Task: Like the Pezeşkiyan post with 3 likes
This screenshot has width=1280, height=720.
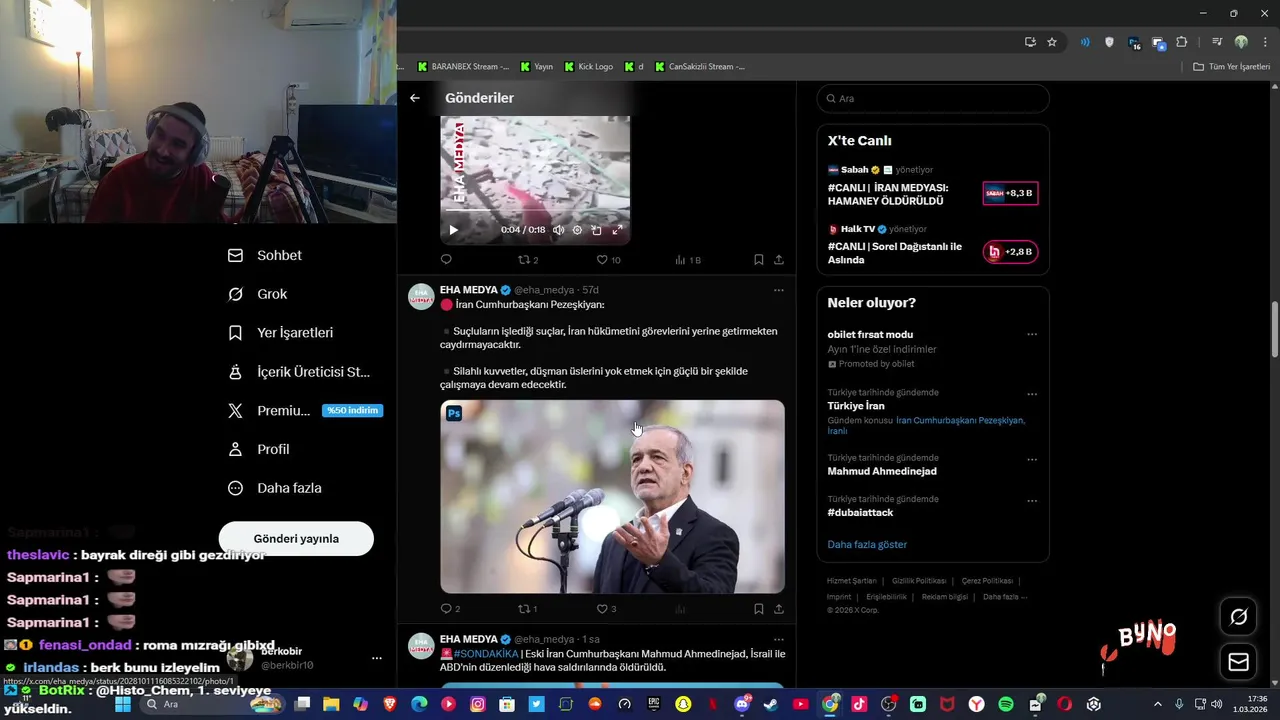Action: point(606,609)
